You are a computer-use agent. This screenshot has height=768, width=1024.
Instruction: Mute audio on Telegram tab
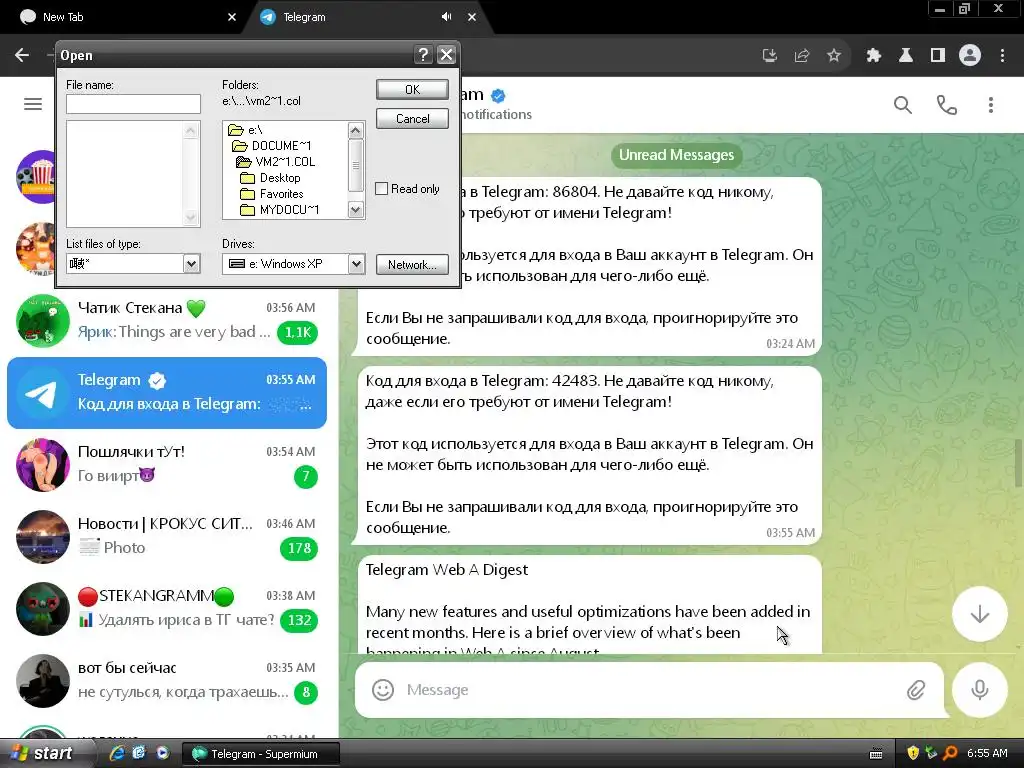coord(447,17)
